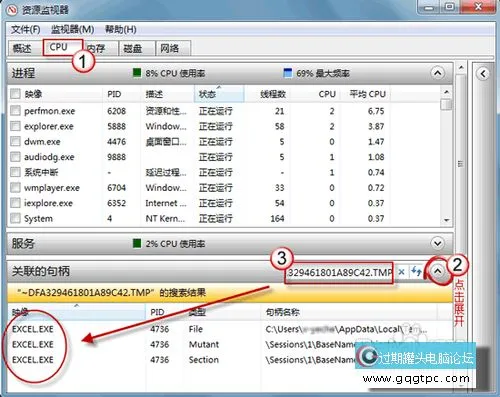
Task: Clear the handle search with X icon
Action: pos(402,272)
